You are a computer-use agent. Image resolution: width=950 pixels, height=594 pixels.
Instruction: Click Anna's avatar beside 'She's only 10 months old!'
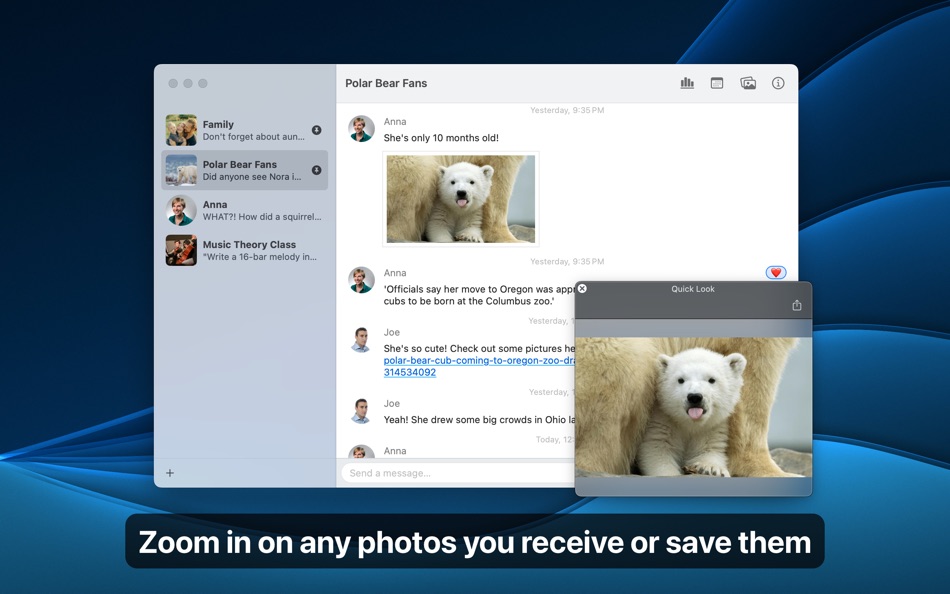[x=361, y=129]
